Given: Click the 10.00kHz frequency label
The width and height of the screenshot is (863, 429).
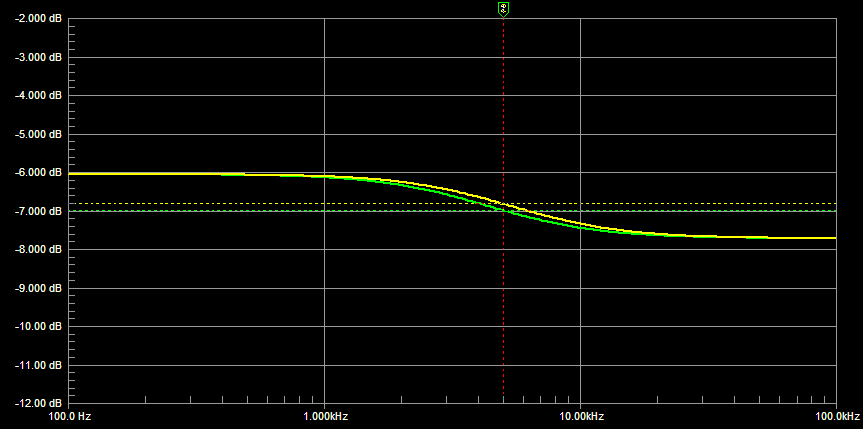Looking at the screenshot, I should 580,414.
